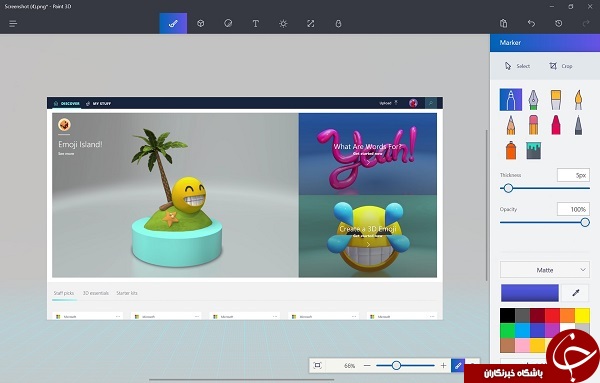Choose the pink color swatch
The width and height of the screenshot is (600, 383).
(522, 345)
